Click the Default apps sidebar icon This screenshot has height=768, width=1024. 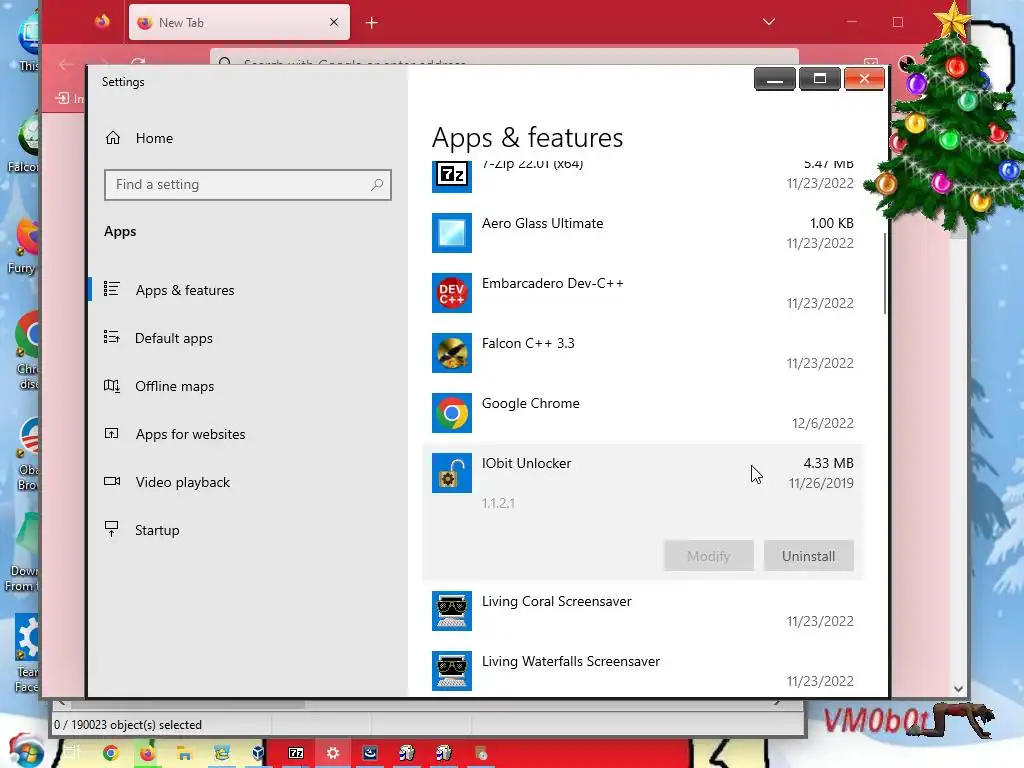112,337
